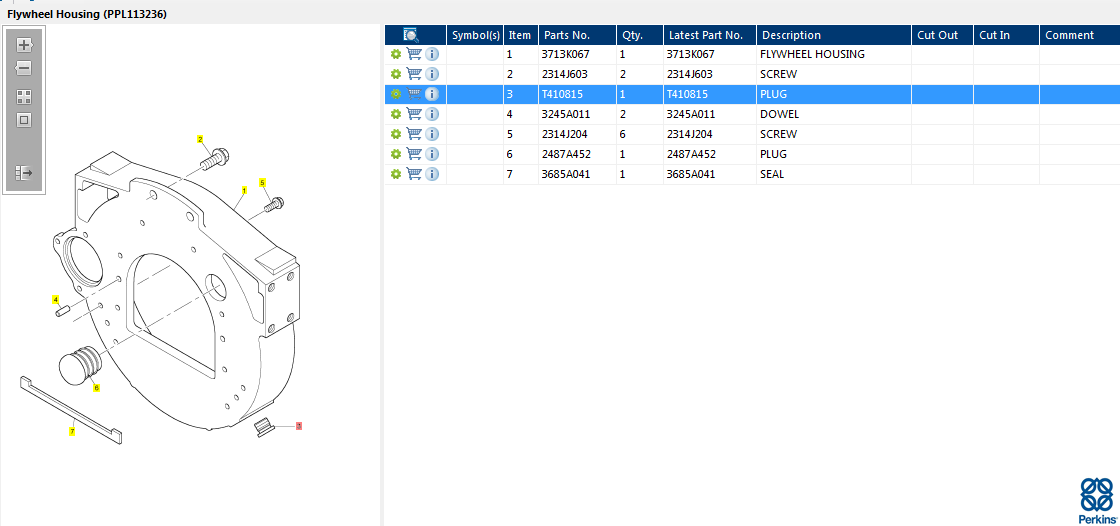Click gear icon for DOWEL row

point(396,114)
